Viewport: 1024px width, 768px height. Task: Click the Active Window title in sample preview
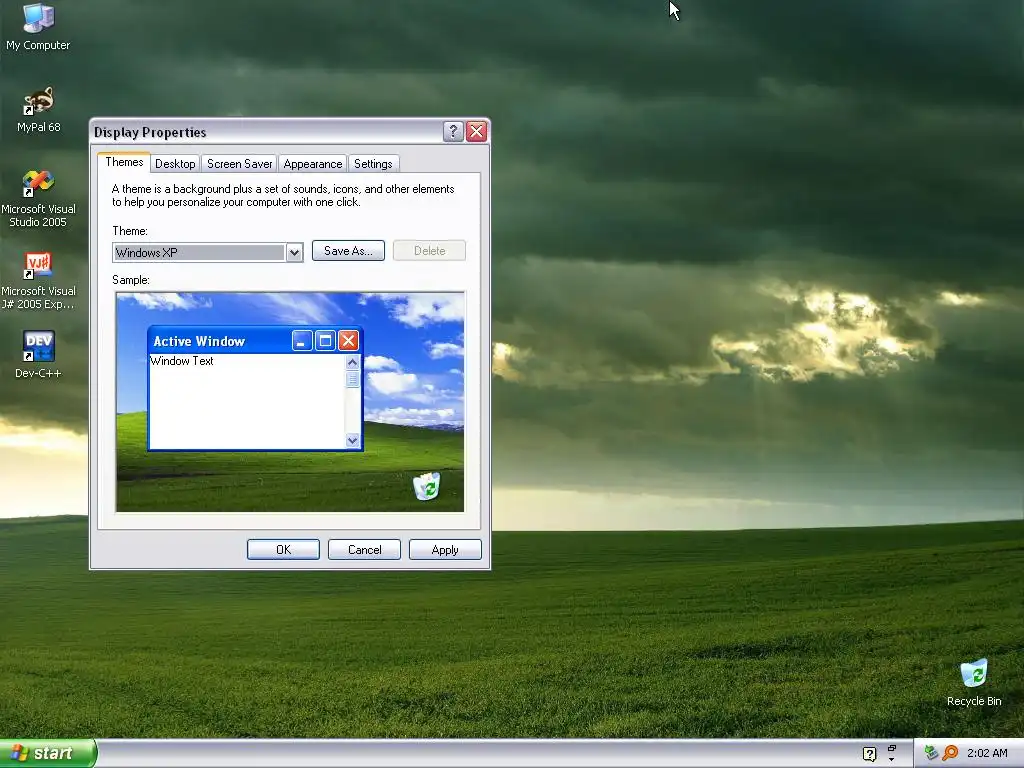(x=199, y=342)
